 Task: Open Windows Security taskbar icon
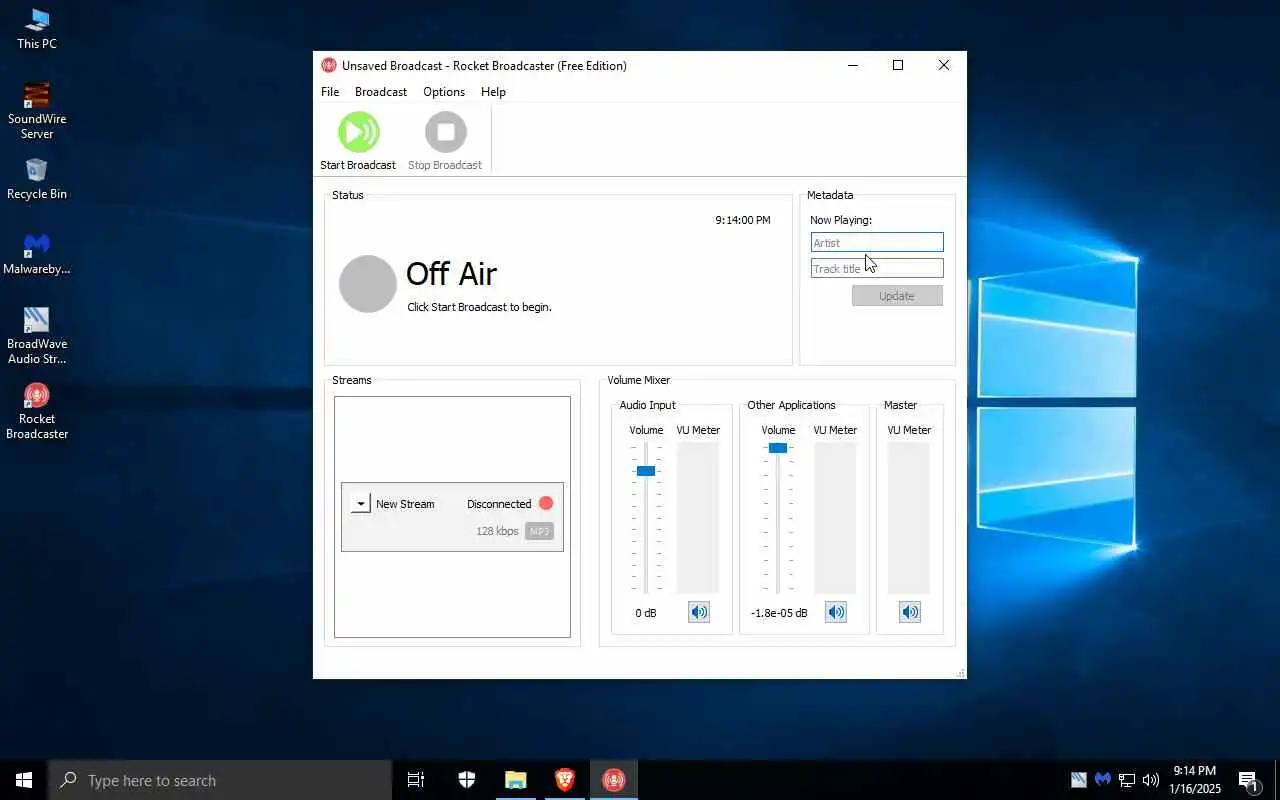pyautogui.click(x=467, y=780)
